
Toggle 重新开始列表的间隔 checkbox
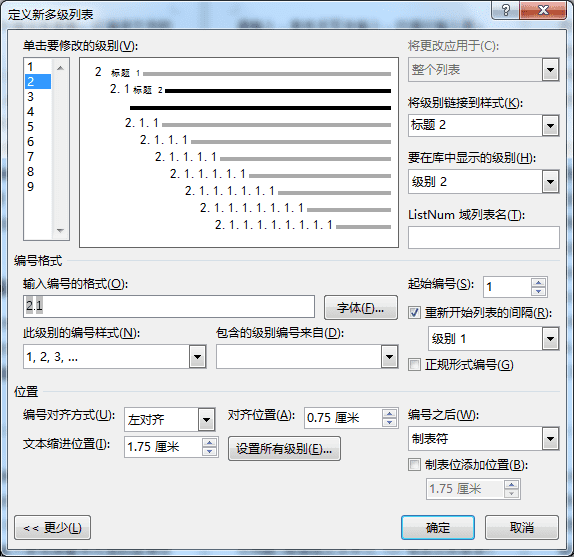tap(414, 313)
